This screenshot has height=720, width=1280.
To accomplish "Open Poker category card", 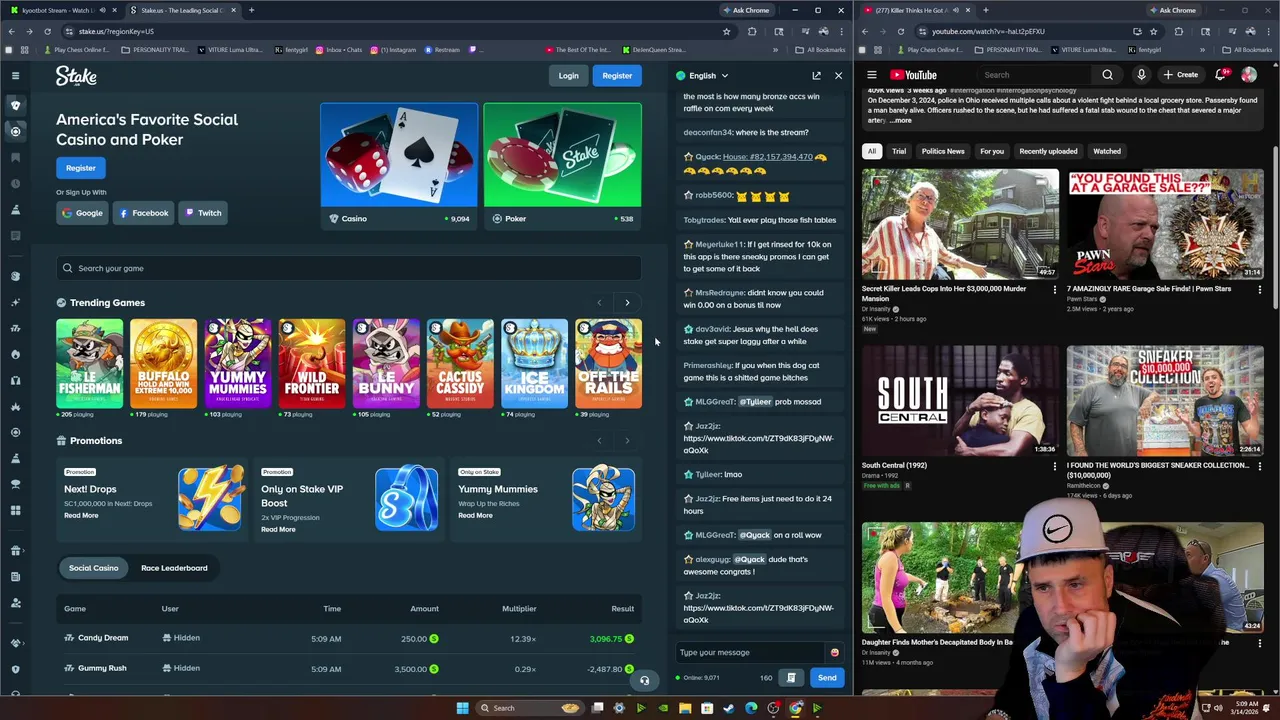I will click(x=562, y=166).
